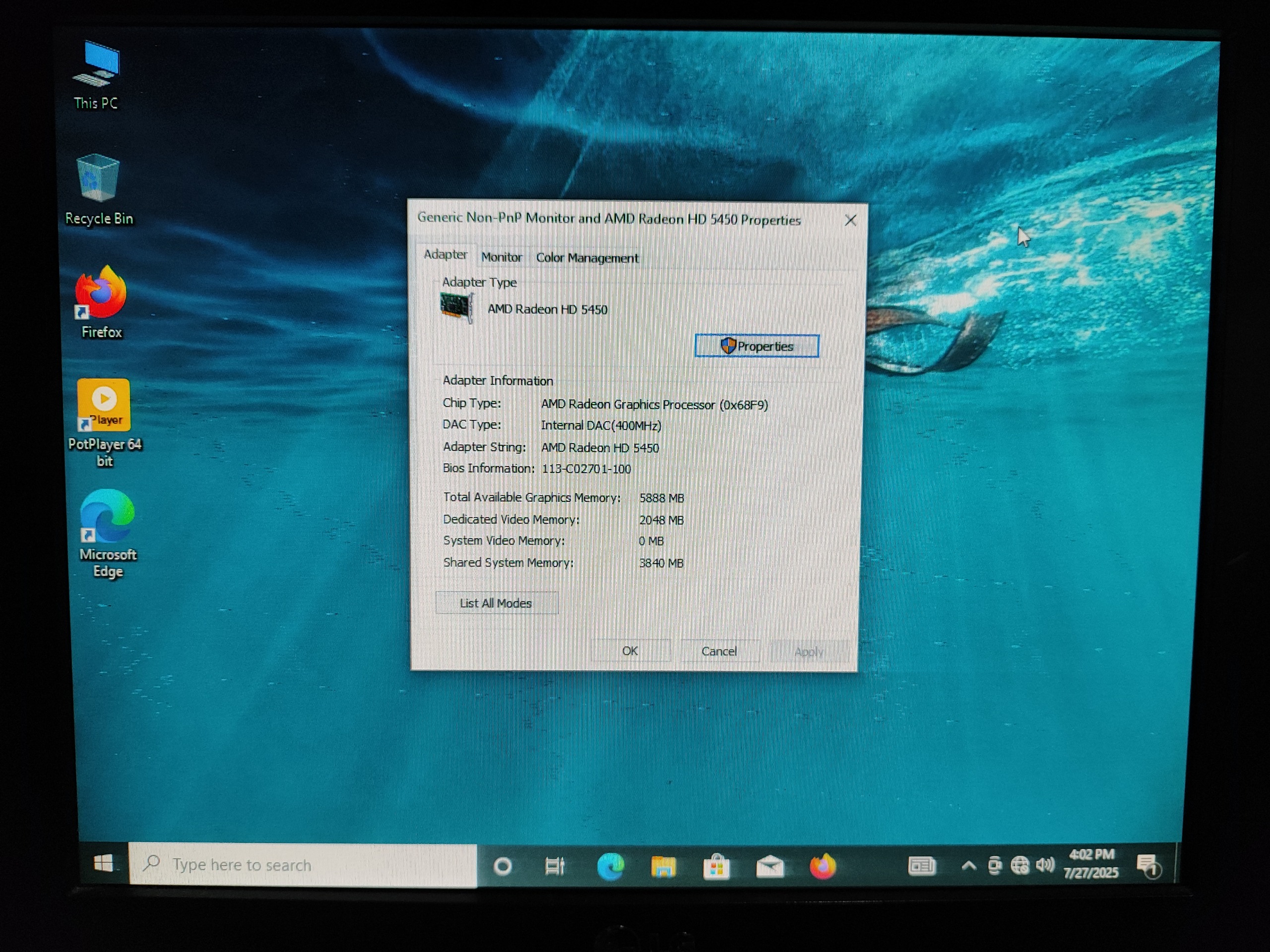Switch to the Monitor tab
1270x952 pixels.
pos(502,257)
